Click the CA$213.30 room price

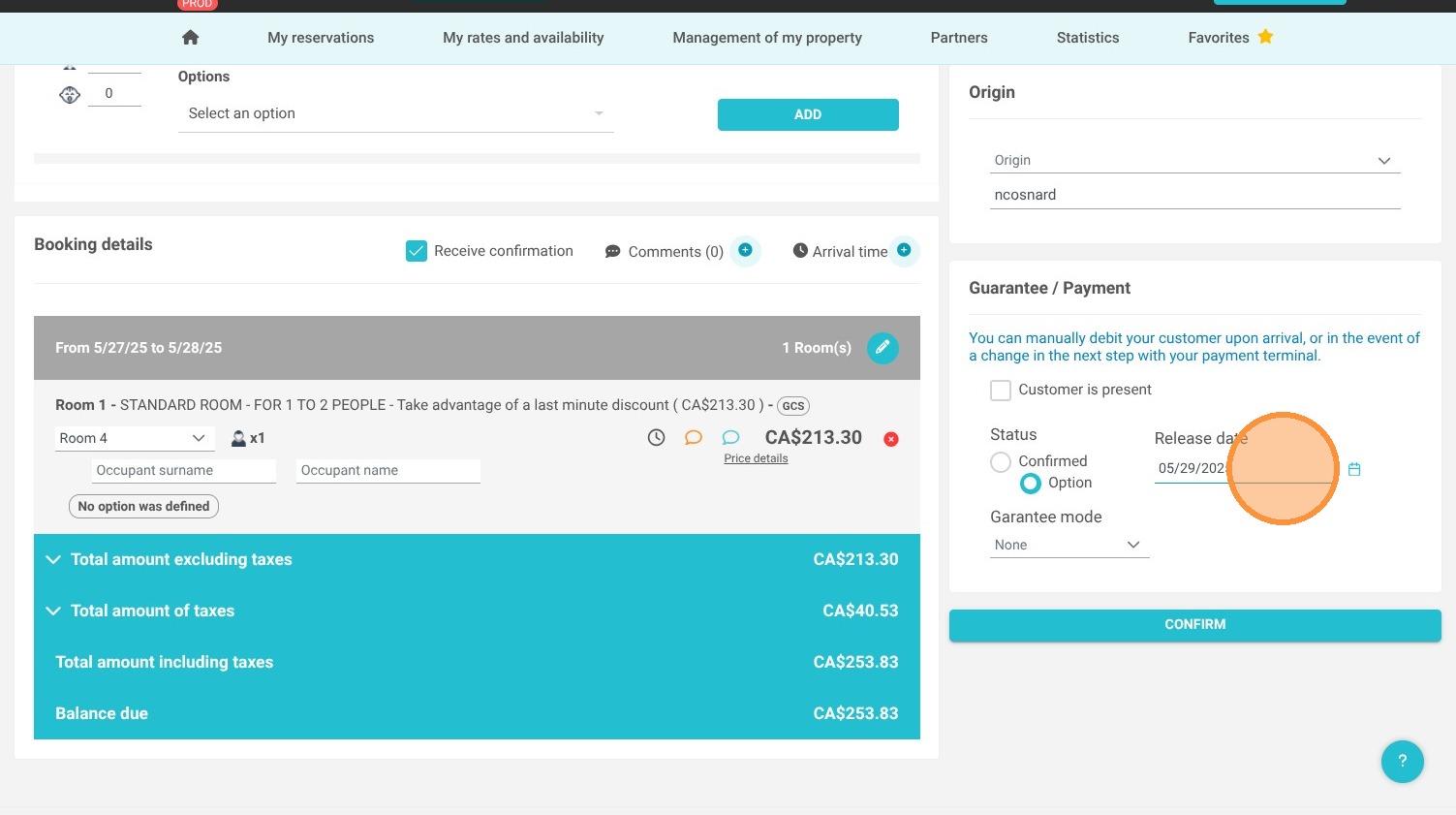814,437
